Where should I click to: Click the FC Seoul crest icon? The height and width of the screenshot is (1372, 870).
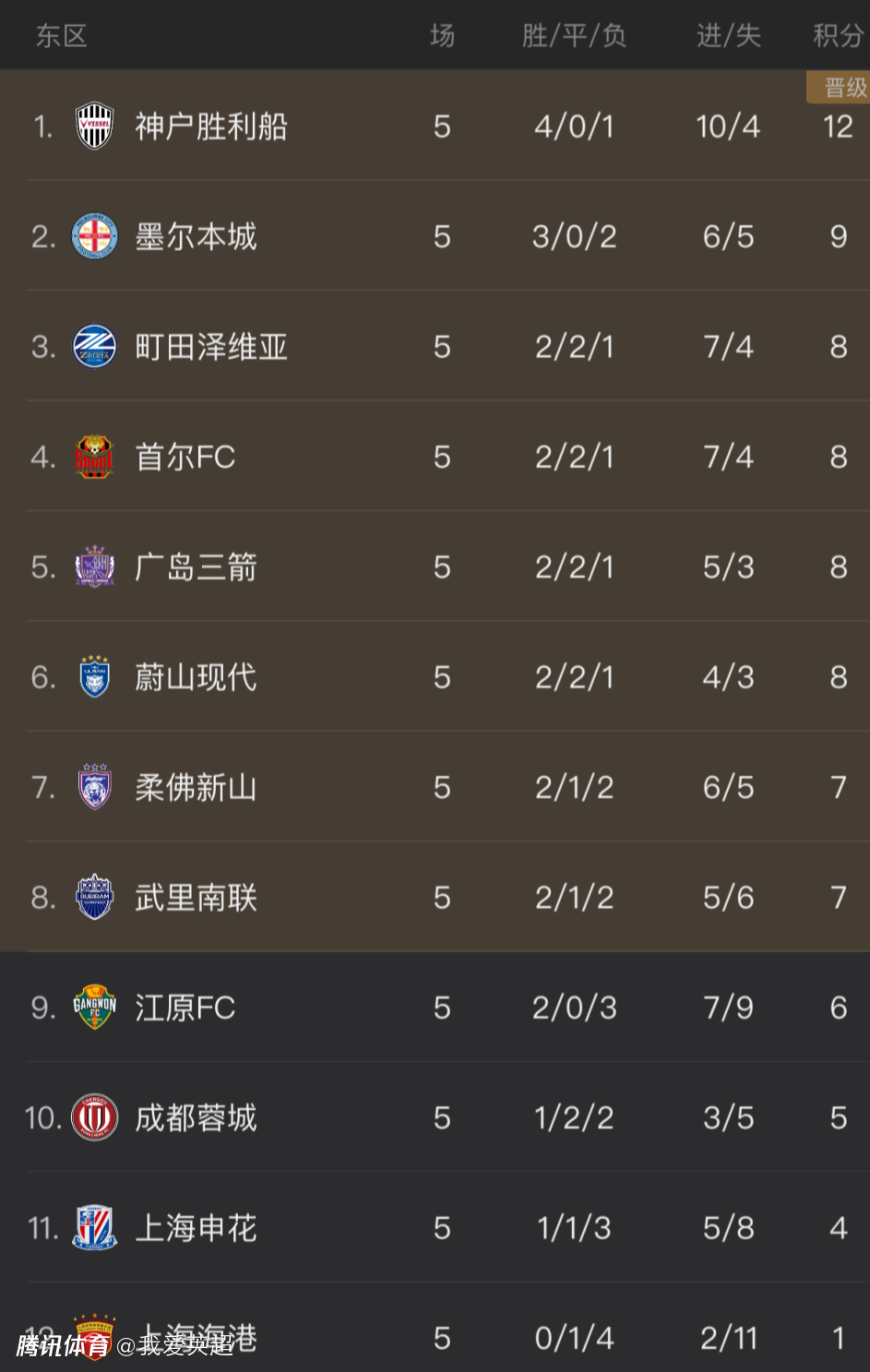pos(94,457)
